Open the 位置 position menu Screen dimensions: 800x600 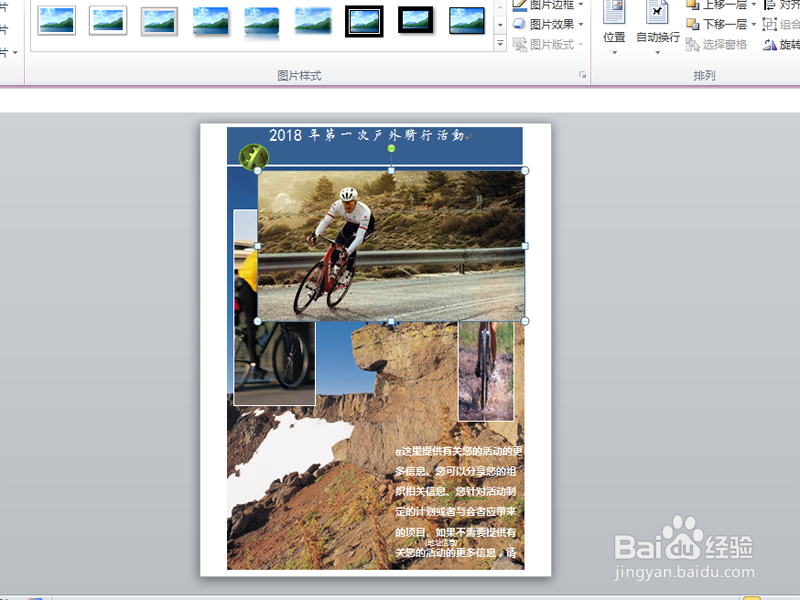point(614,28)
